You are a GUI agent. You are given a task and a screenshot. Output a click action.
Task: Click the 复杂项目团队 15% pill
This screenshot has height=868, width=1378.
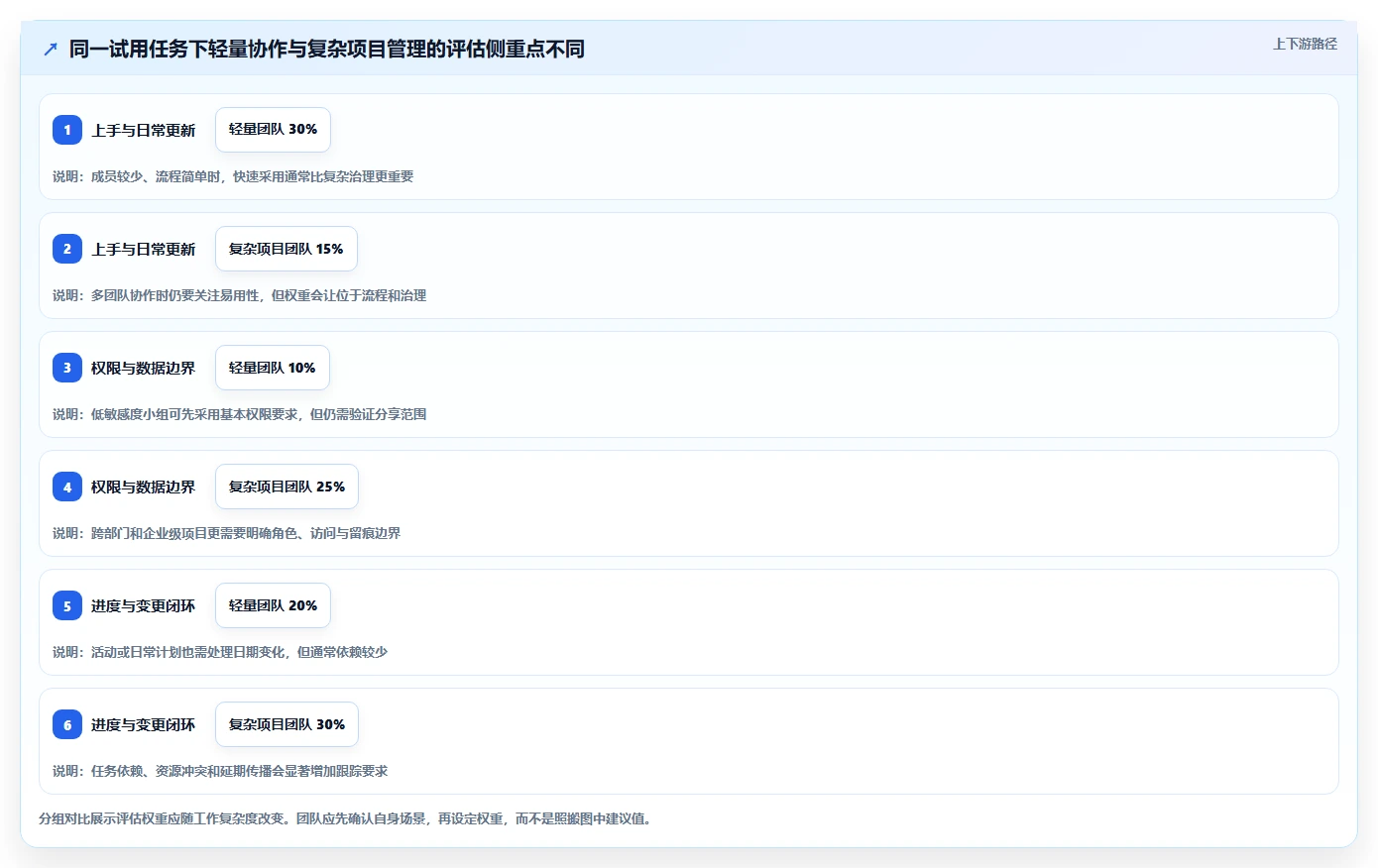click(x=287, y=249)
